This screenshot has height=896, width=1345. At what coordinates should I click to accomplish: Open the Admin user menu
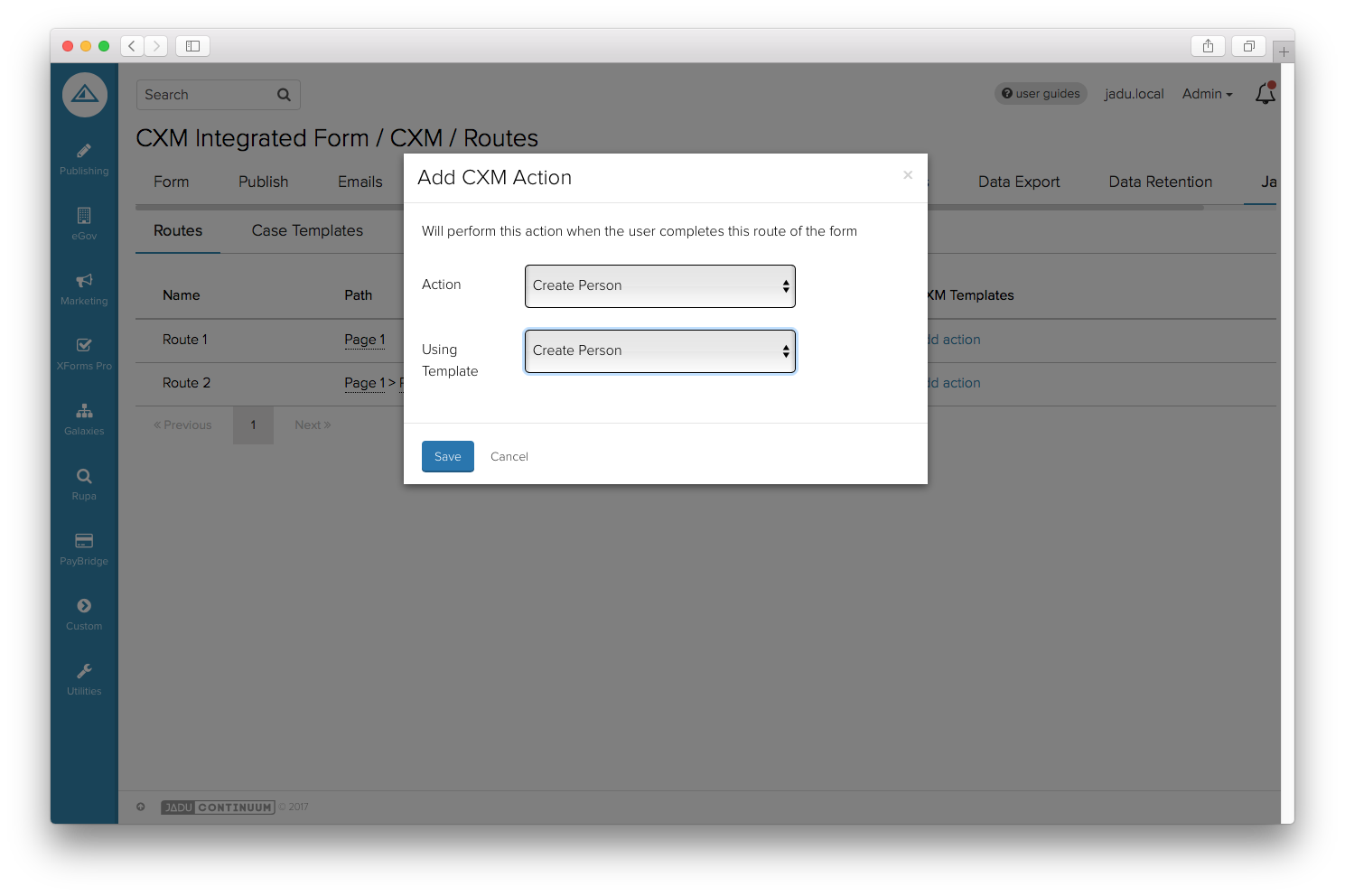click(x=1207, y=94)
